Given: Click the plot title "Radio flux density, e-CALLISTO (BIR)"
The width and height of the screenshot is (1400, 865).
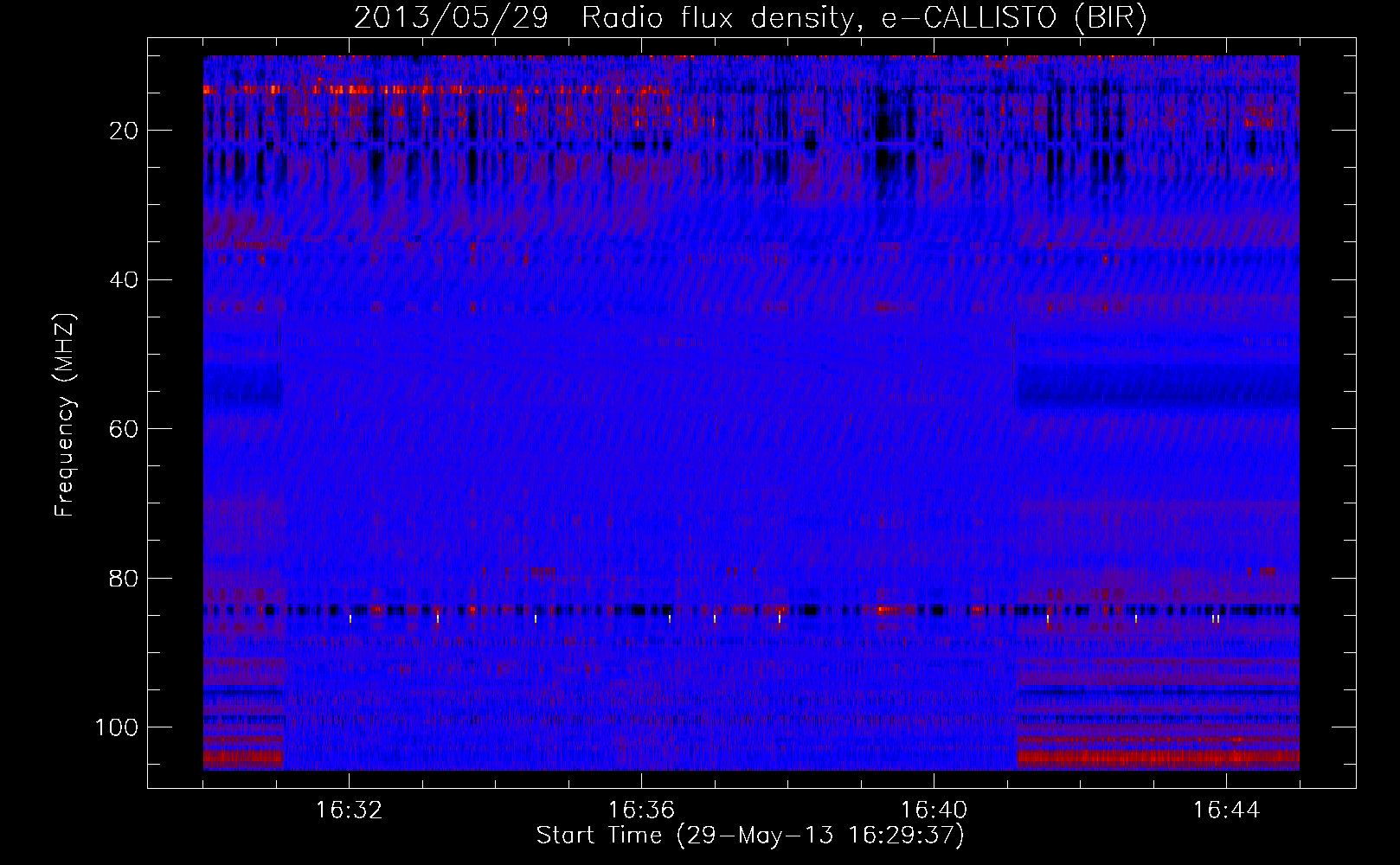Looking at the screenshot, I should 864,17.
